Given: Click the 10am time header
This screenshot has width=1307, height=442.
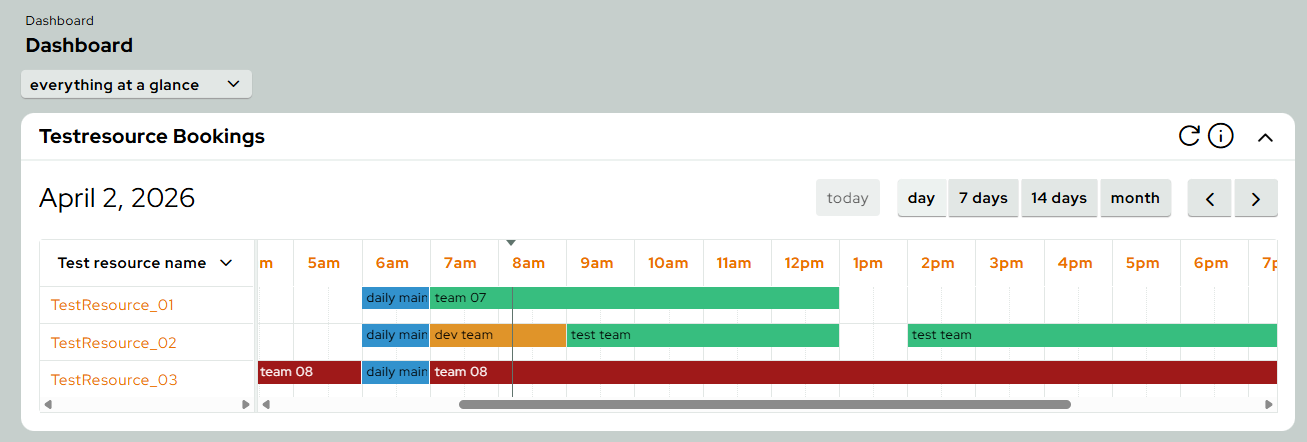Looking at the screenshot, I should (x=668, y=263).
